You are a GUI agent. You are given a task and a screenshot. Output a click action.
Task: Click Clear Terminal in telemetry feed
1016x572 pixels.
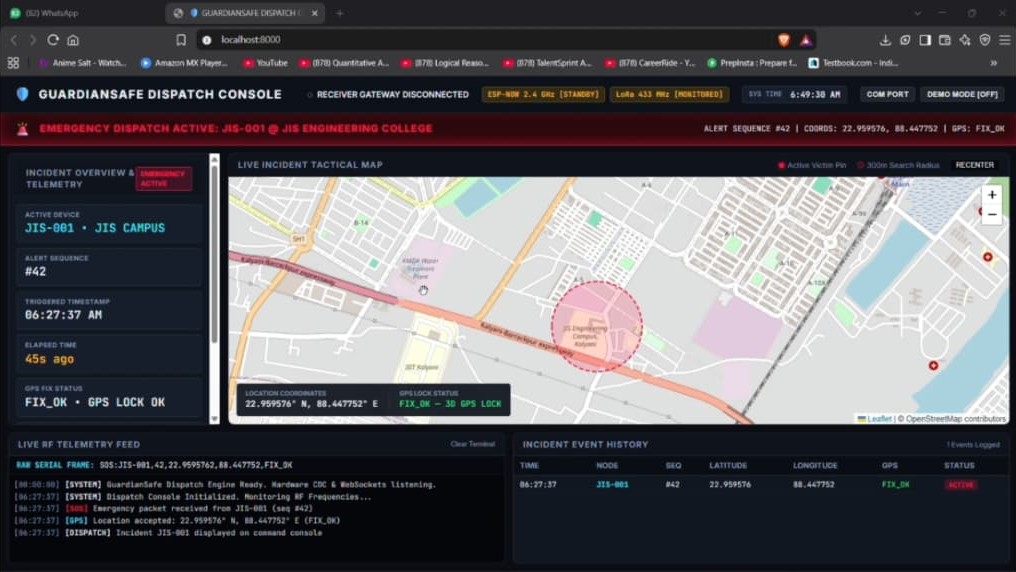pos(472,444)
